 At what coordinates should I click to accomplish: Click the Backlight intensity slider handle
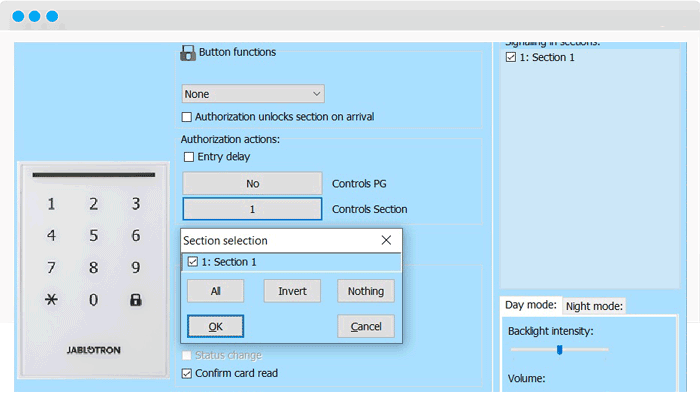click(560, 349)
